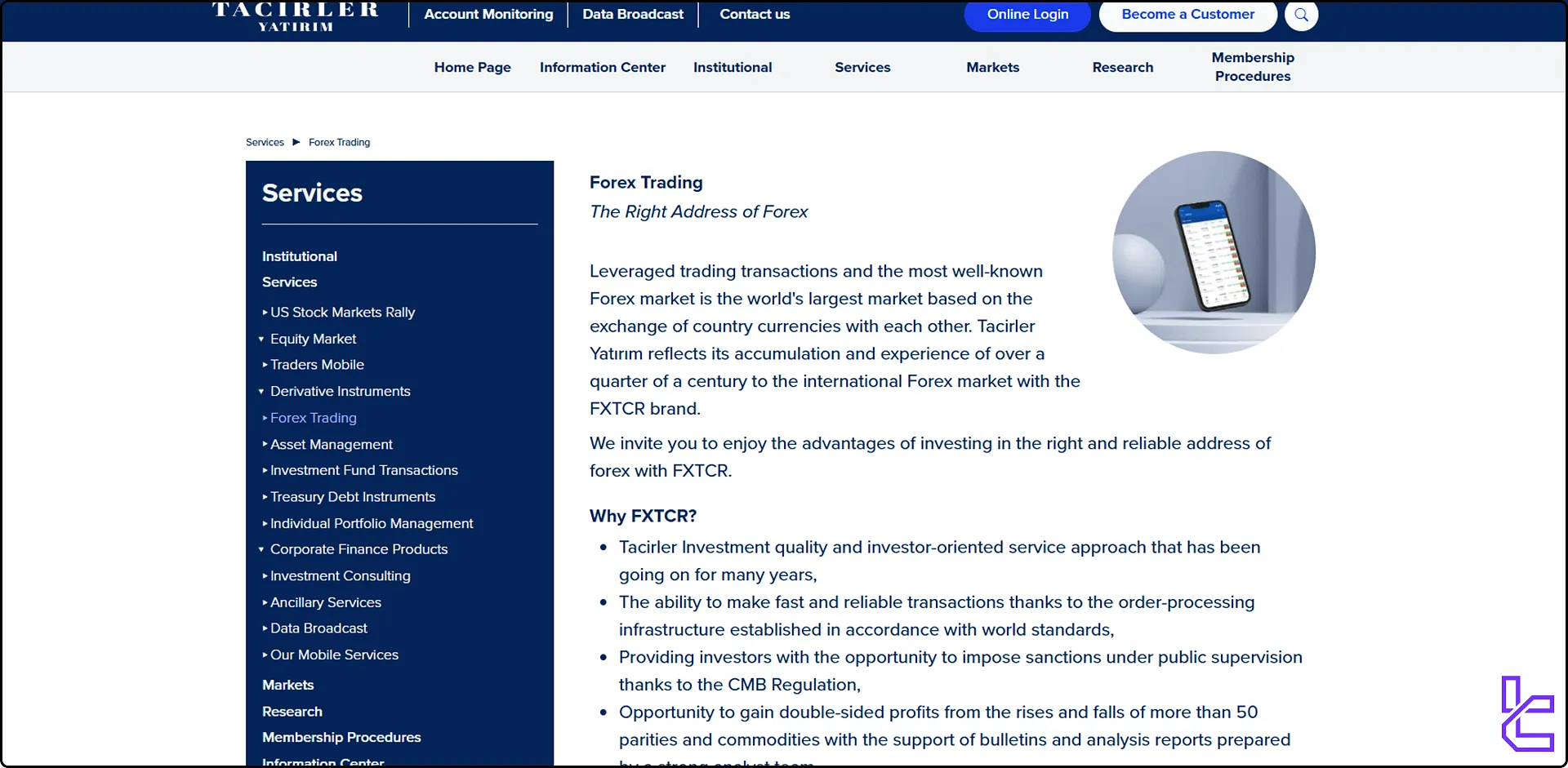Open Membership Procedures in main navigation
The width and height of the screenshot is (1568, 768).
(x=1253, y=67)
